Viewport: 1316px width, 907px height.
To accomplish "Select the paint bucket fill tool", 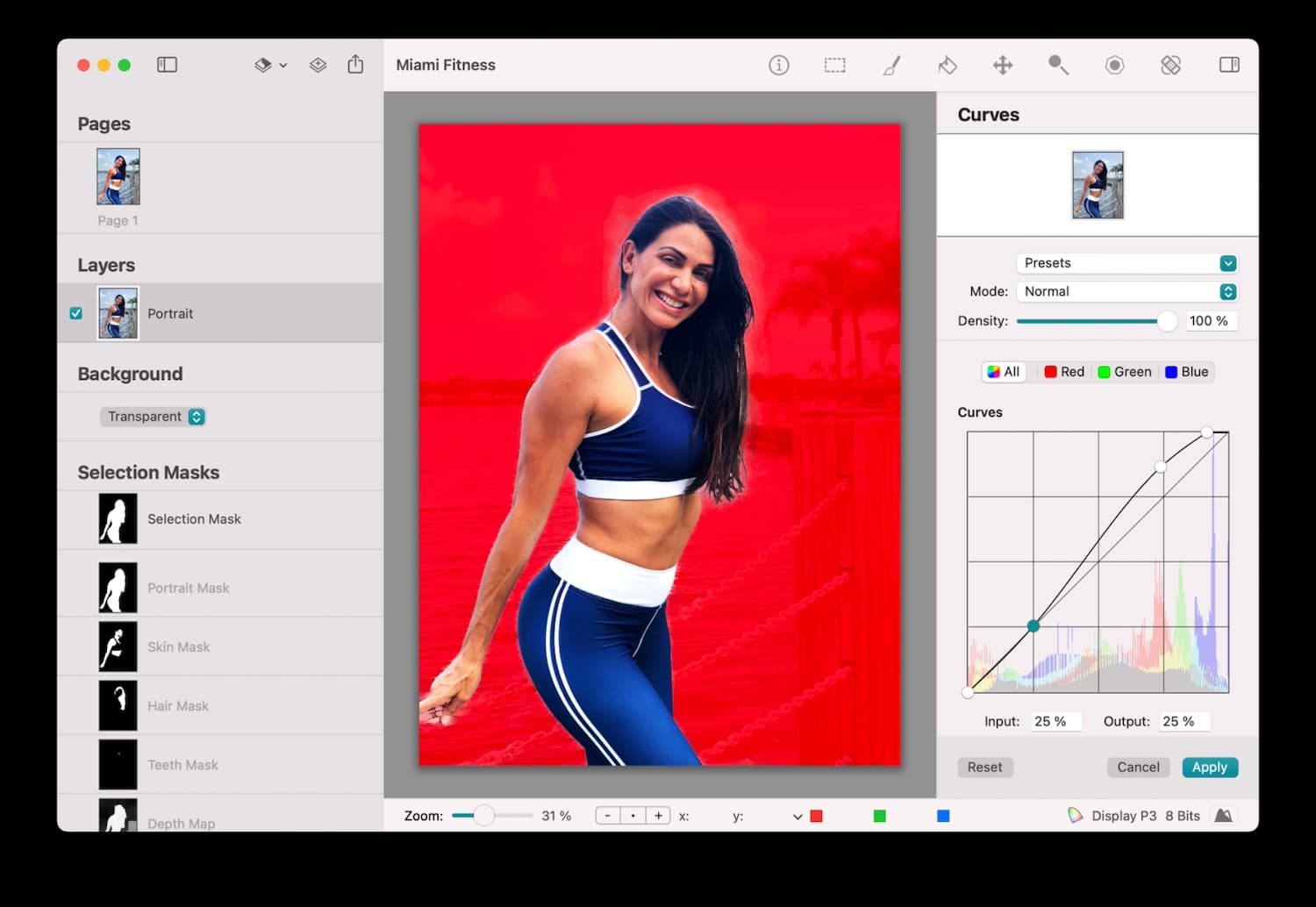I will point(947,65).
